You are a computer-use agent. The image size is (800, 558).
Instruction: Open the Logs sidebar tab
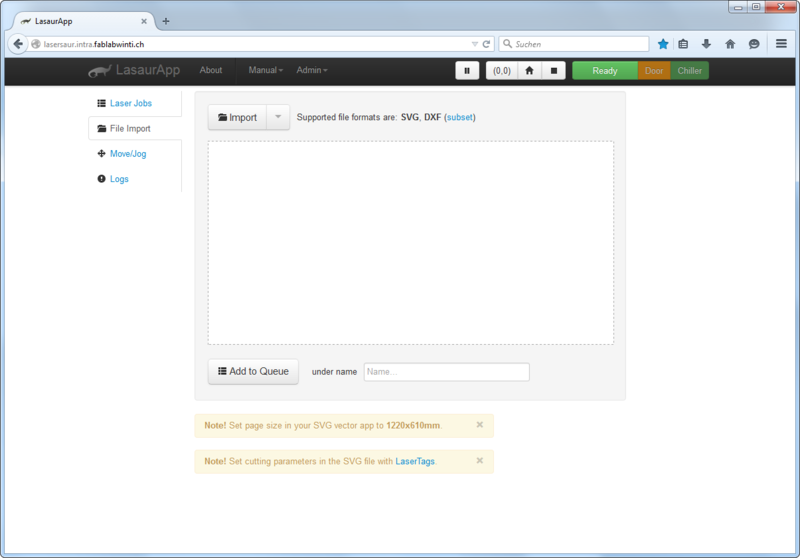[119, 179]
